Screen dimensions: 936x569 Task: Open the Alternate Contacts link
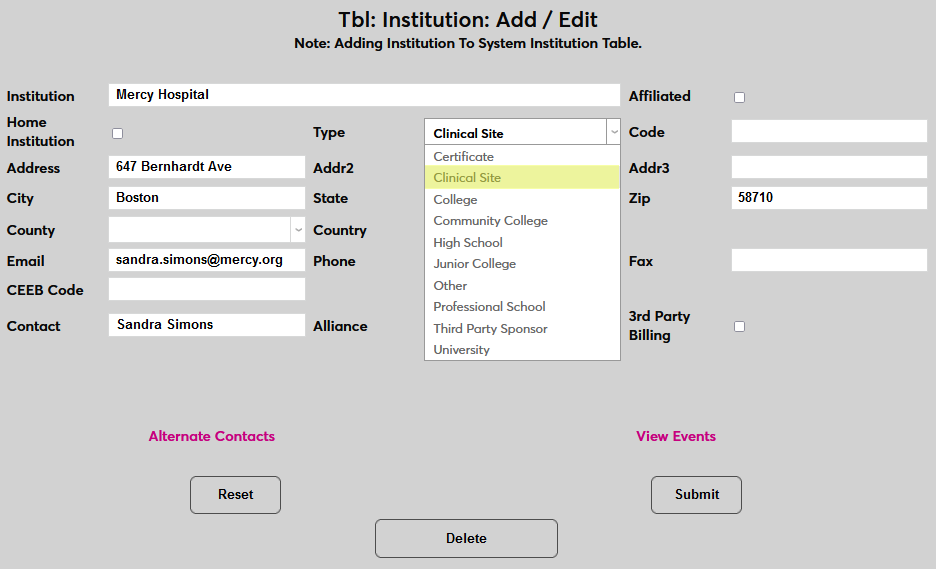[x=212, y=436]
